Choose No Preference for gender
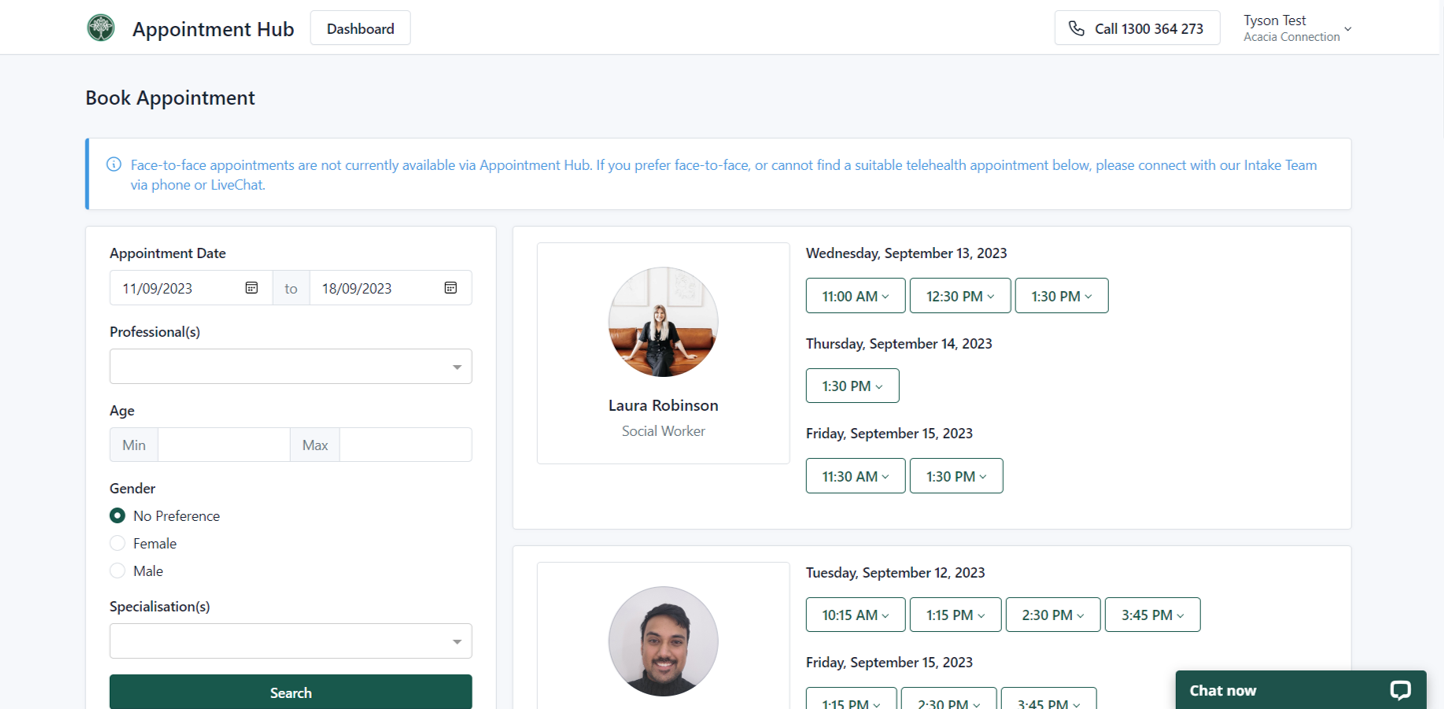The width and height of the screenshot is (1444, 709). coord(117,515)
